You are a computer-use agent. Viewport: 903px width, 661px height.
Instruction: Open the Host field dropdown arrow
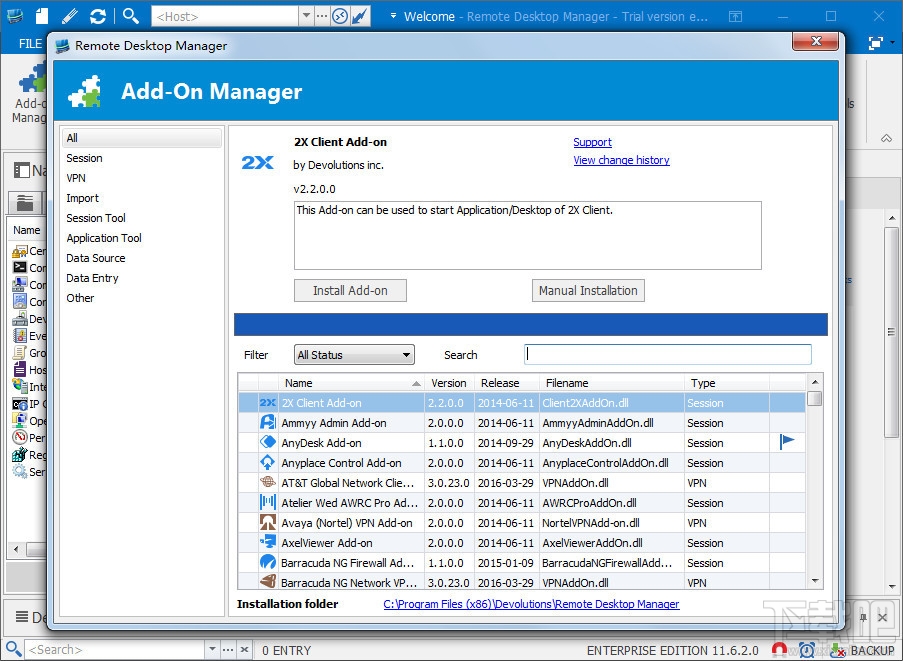[304, 16]
